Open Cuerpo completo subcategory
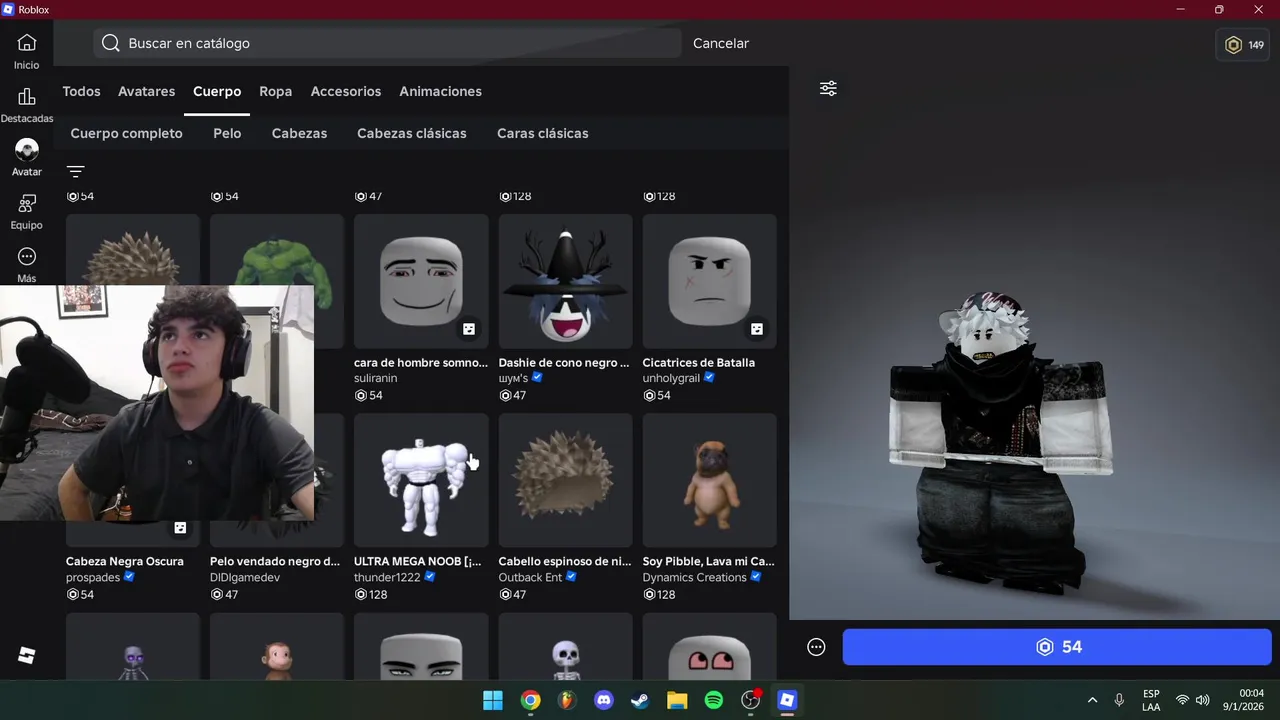The image size is (1280, 720). point(126,133)
